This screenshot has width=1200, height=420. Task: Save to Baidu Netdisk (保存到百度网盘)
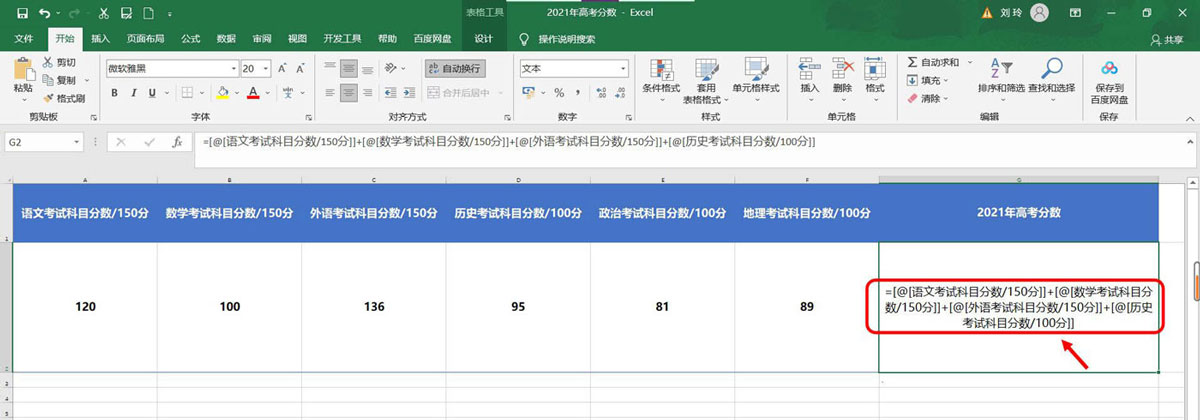[x=1109, y=82]
